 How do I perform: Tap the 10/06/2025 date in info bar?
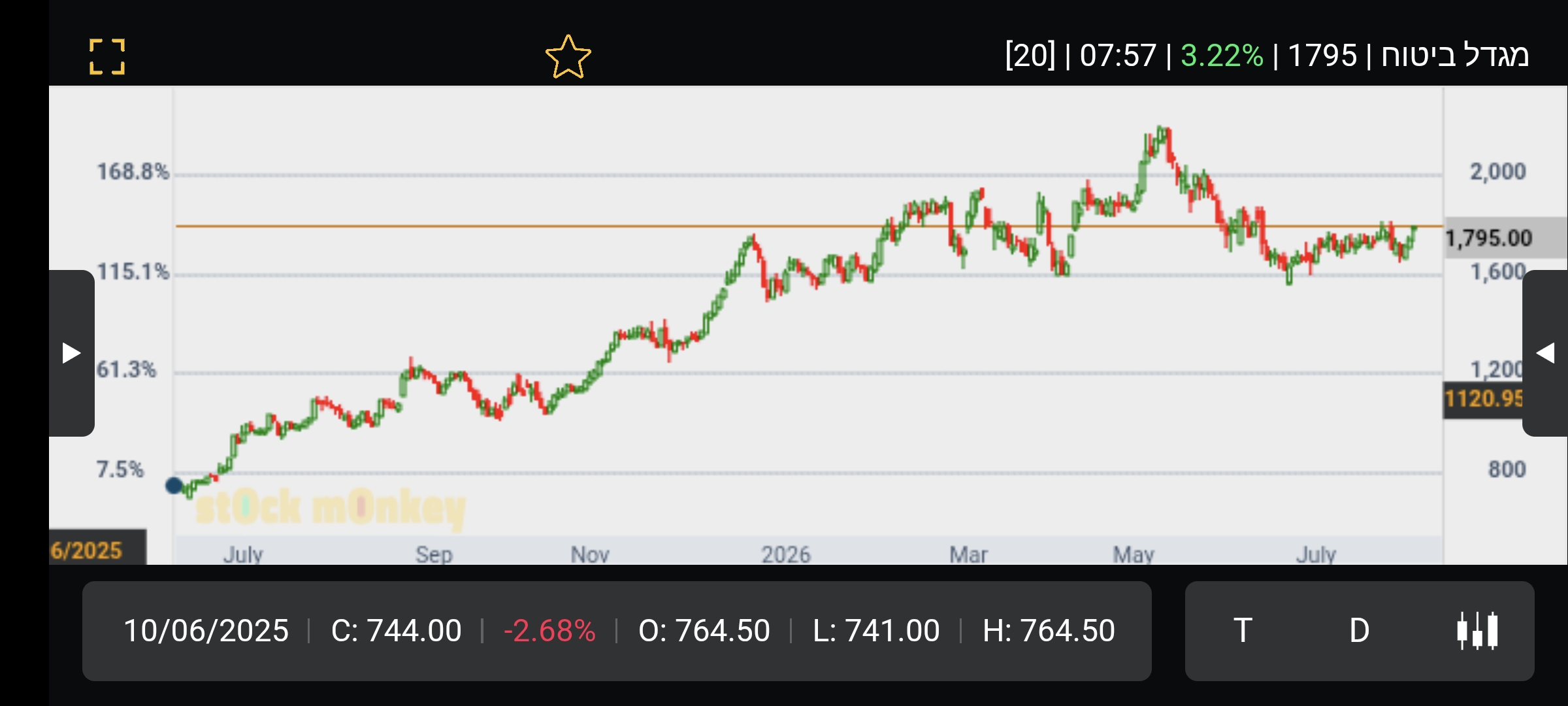click(206, 631)
